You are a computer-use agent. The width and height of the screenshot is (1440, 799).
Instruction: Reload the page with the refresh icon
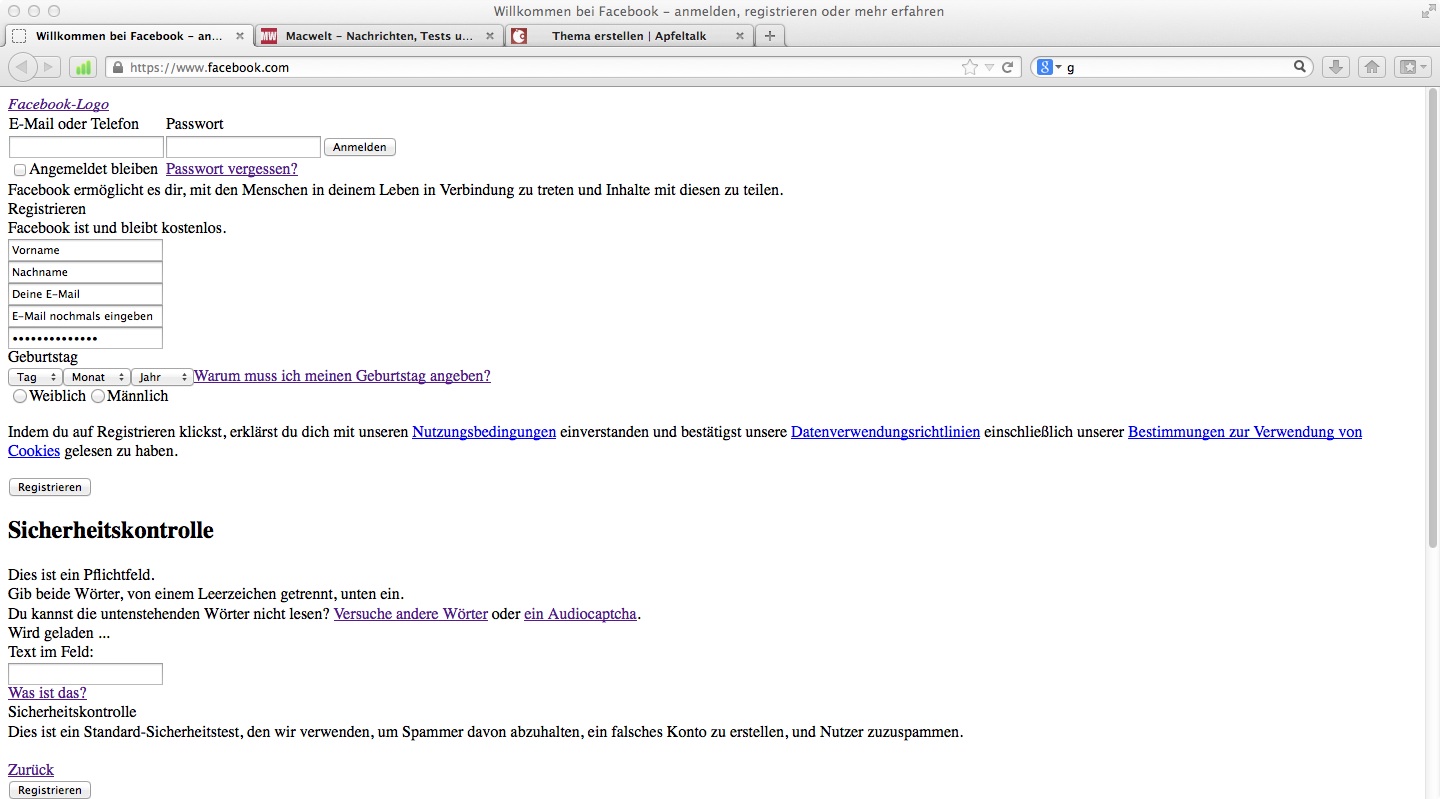1008,67
